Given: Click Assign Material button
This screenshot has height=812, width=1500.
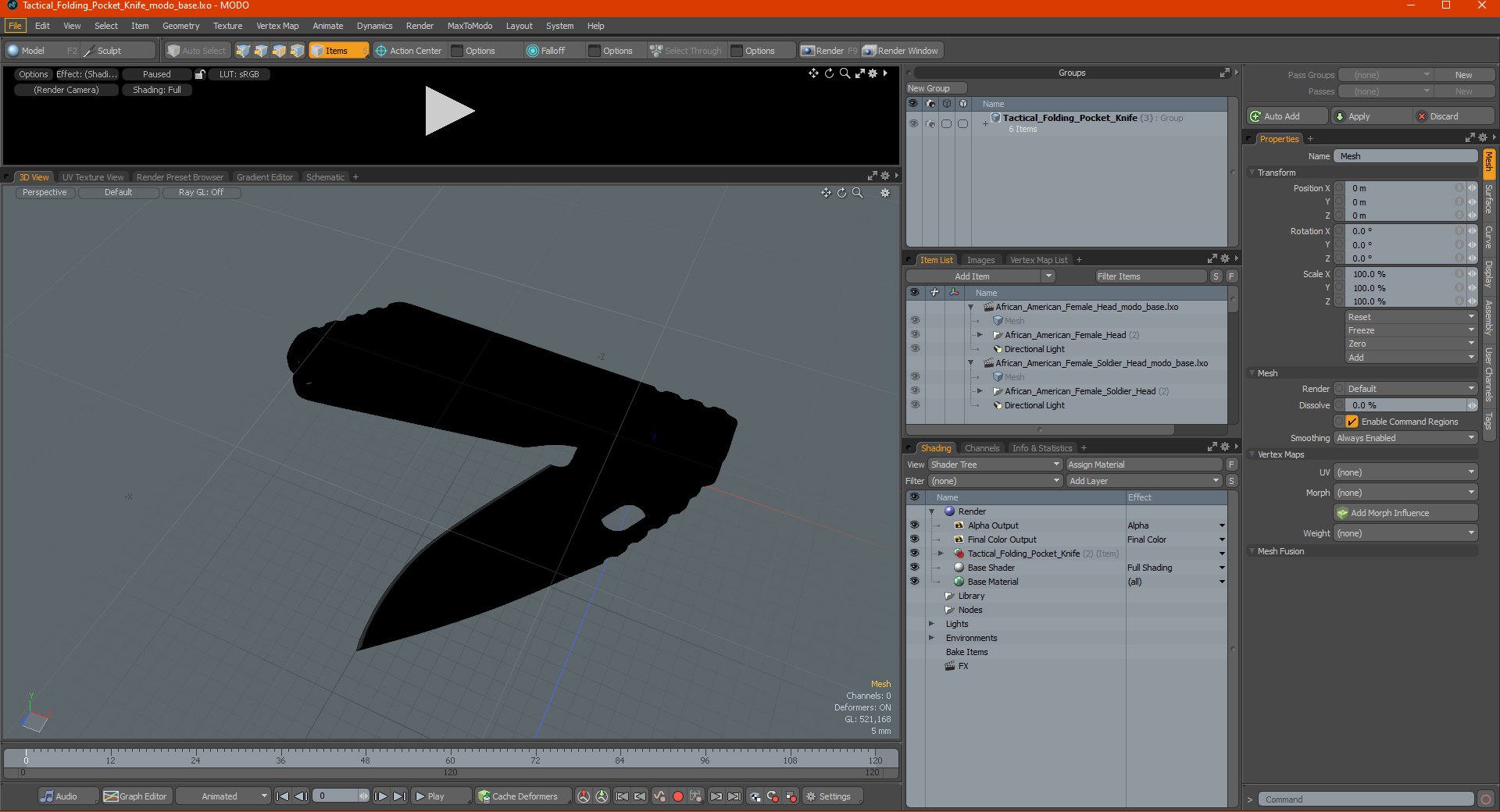Looking at the screenshot, I should point(1144,465).
